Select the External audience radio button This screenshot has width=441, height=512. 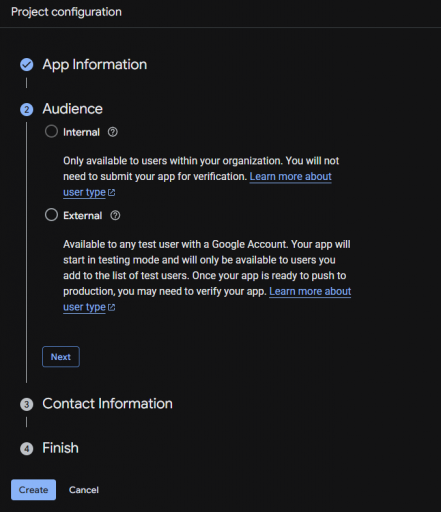tap(51, 215)
